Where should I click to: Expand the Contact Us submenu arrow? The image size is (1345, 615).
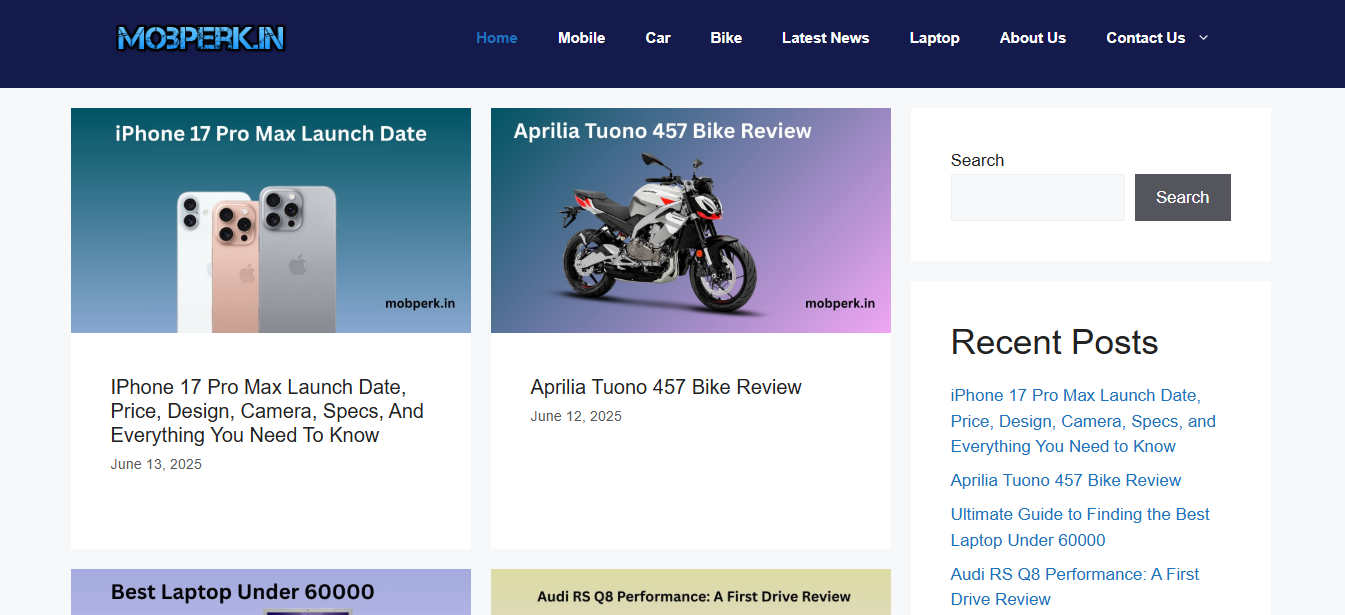pyautogui.click(x=1203, y=38)
